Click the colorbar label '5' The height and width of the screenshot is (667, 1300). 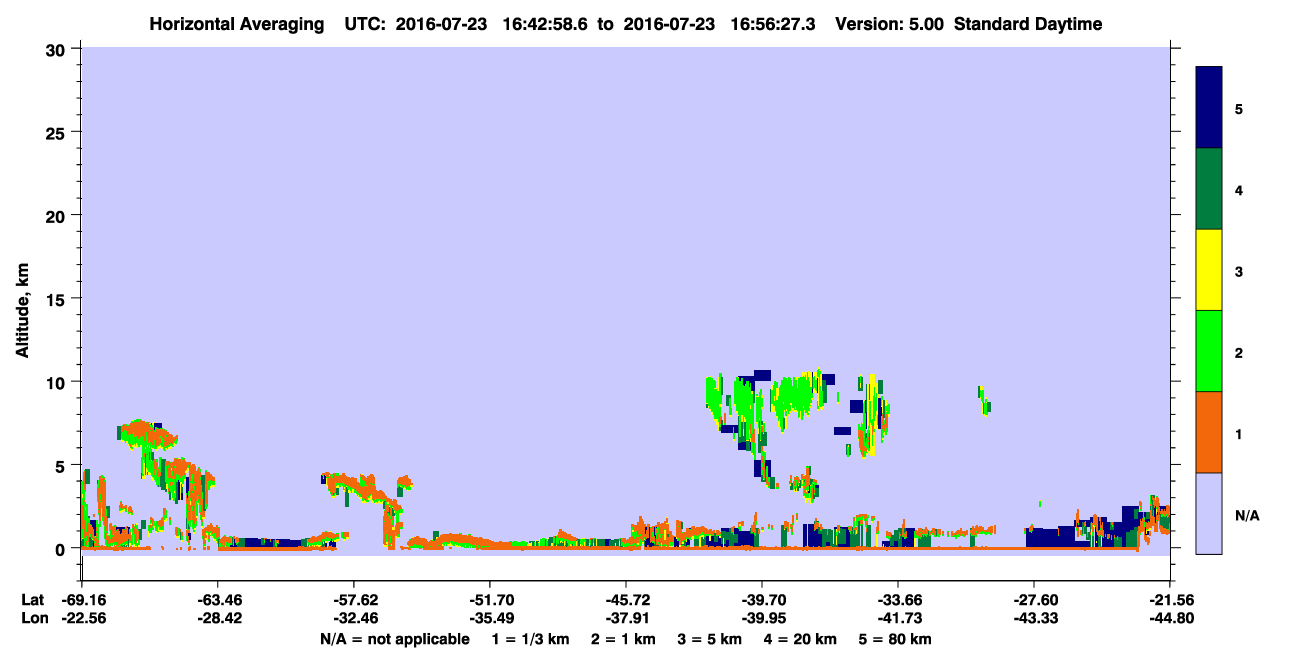click(1239, 108)
